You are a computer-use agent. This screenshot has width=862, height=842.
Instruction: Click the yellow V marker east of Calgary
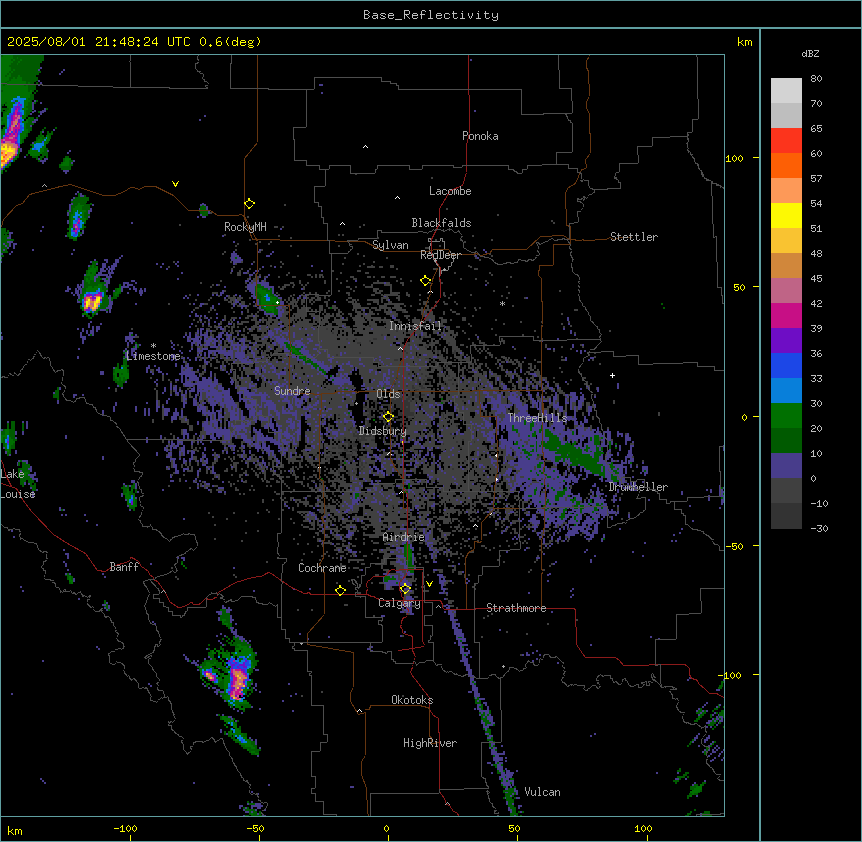429,584
